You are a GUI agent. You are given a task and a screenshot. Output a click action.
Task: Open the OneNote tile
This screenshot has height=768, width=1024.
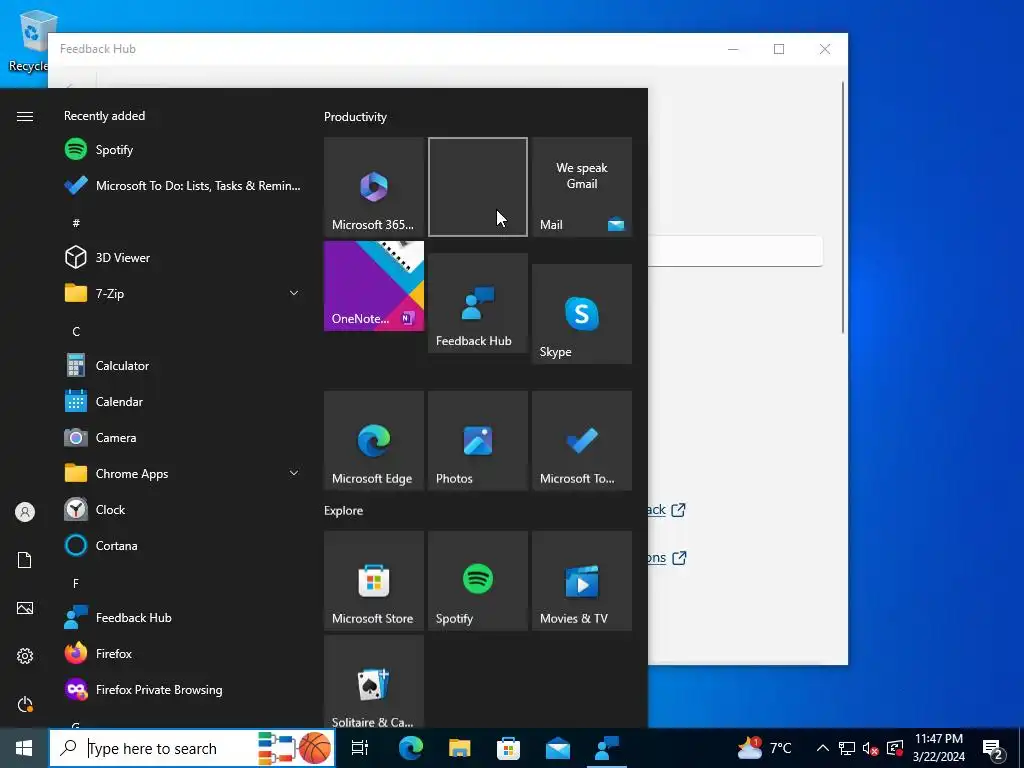click(374, 286)
